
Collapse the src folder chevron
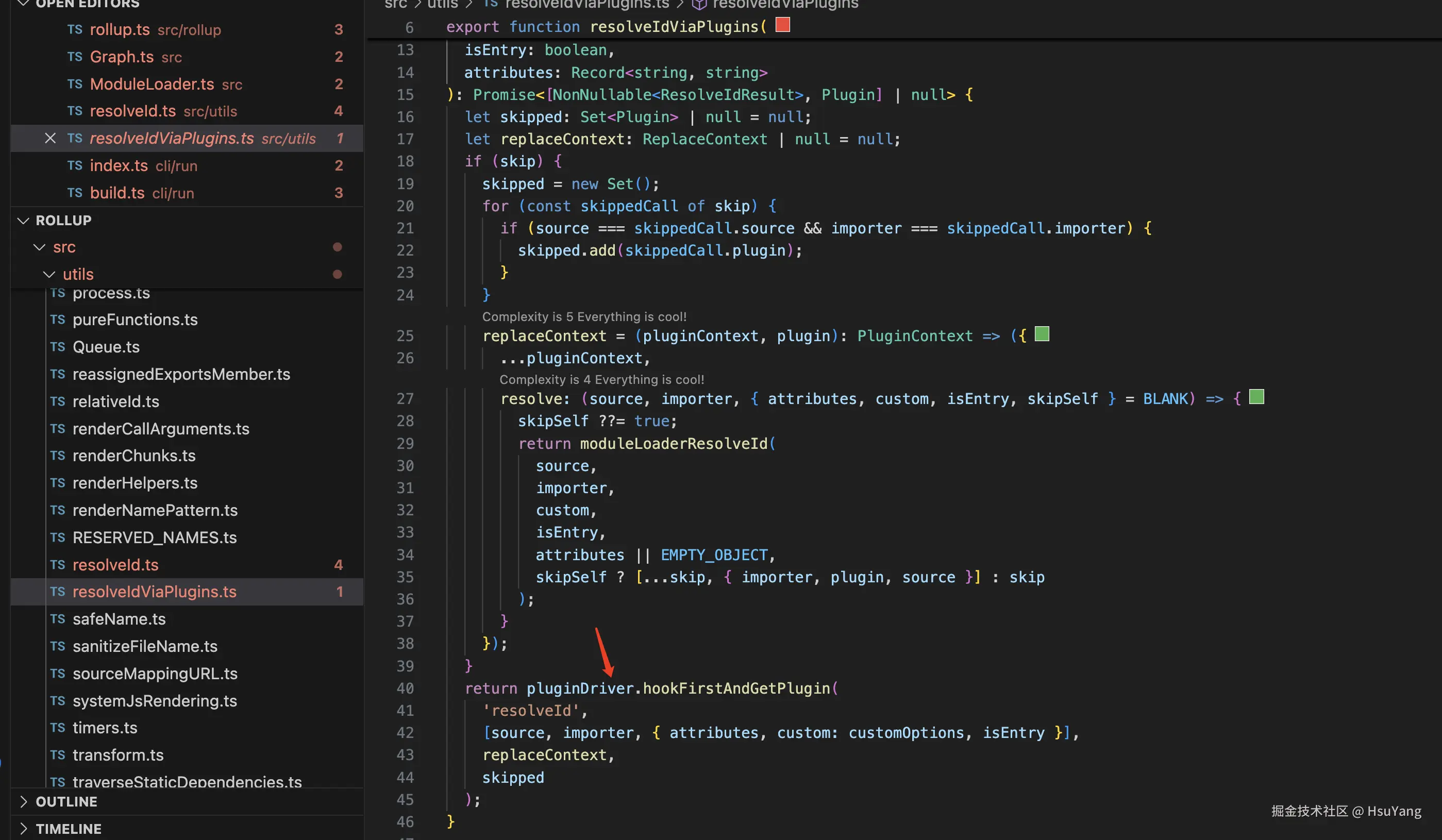pyautogui.click(x=40, y=247)
